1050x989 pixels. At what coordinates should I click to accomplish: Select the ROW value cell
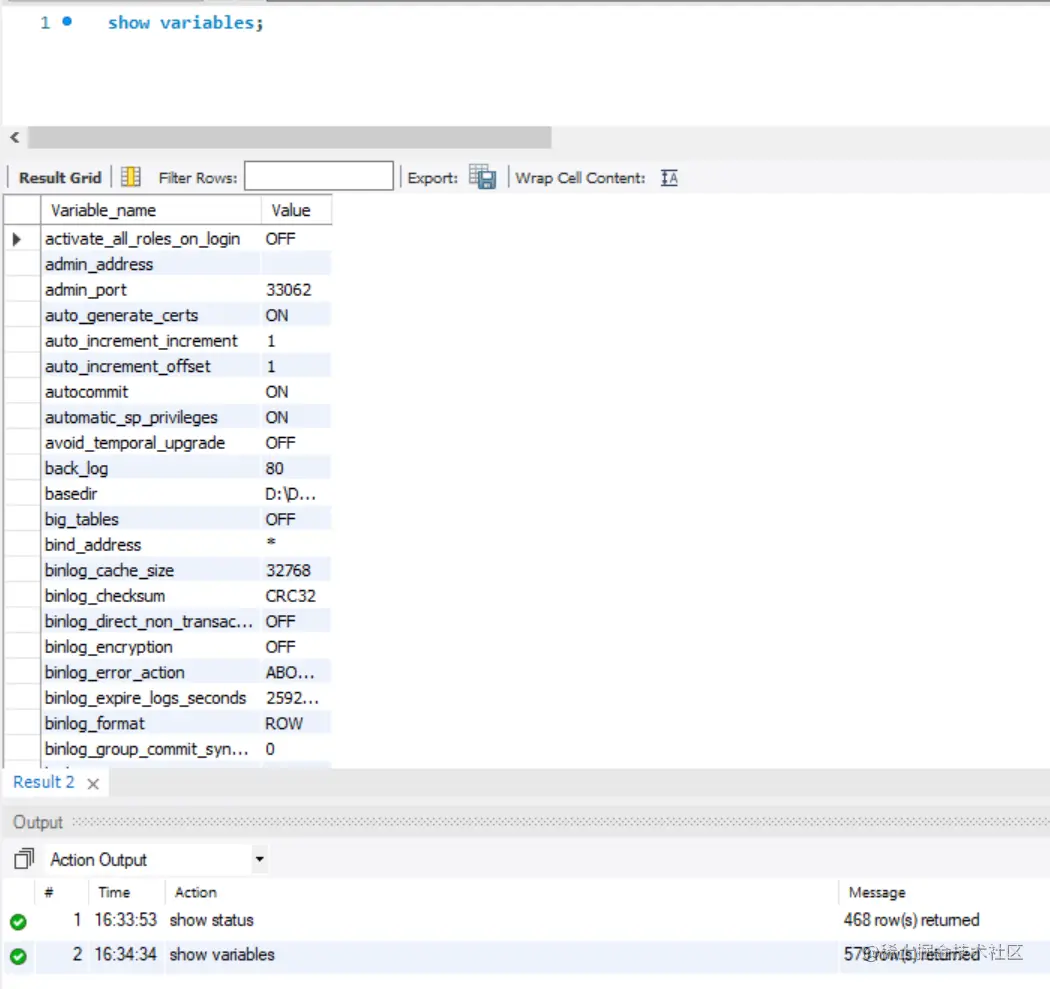296,722
